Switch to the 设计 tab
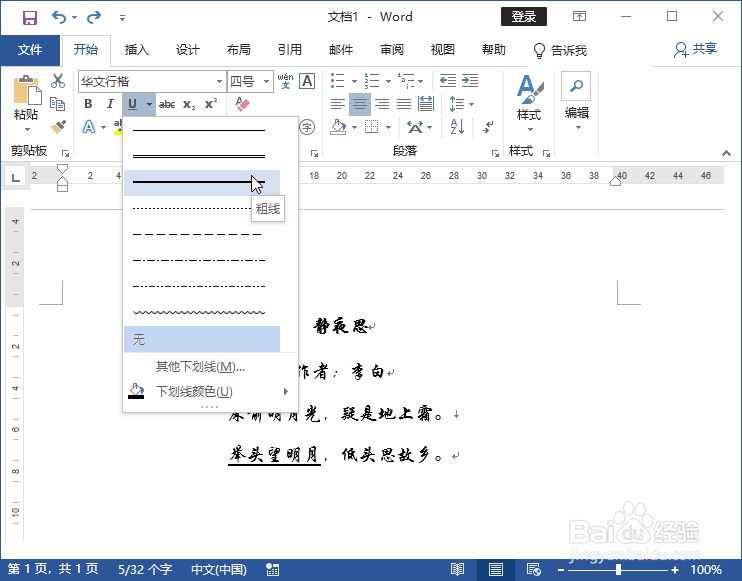Viewport: 742px width, 581px height. coord(187,50)
